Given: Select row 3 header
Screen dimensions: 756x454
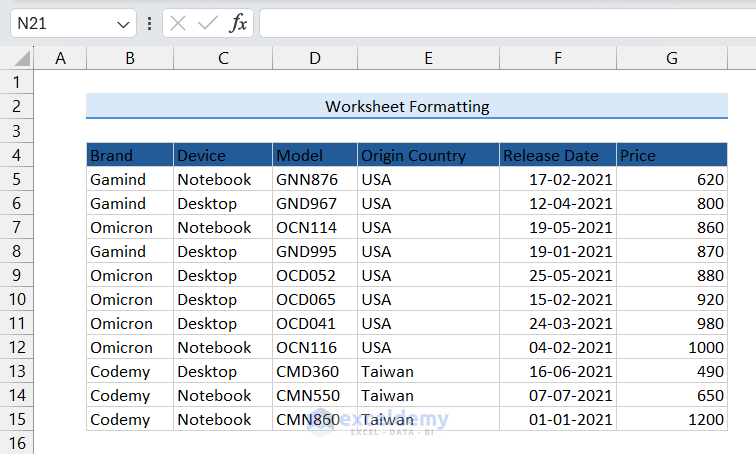Looking at the screenshot, I should [x=16, y=131].
